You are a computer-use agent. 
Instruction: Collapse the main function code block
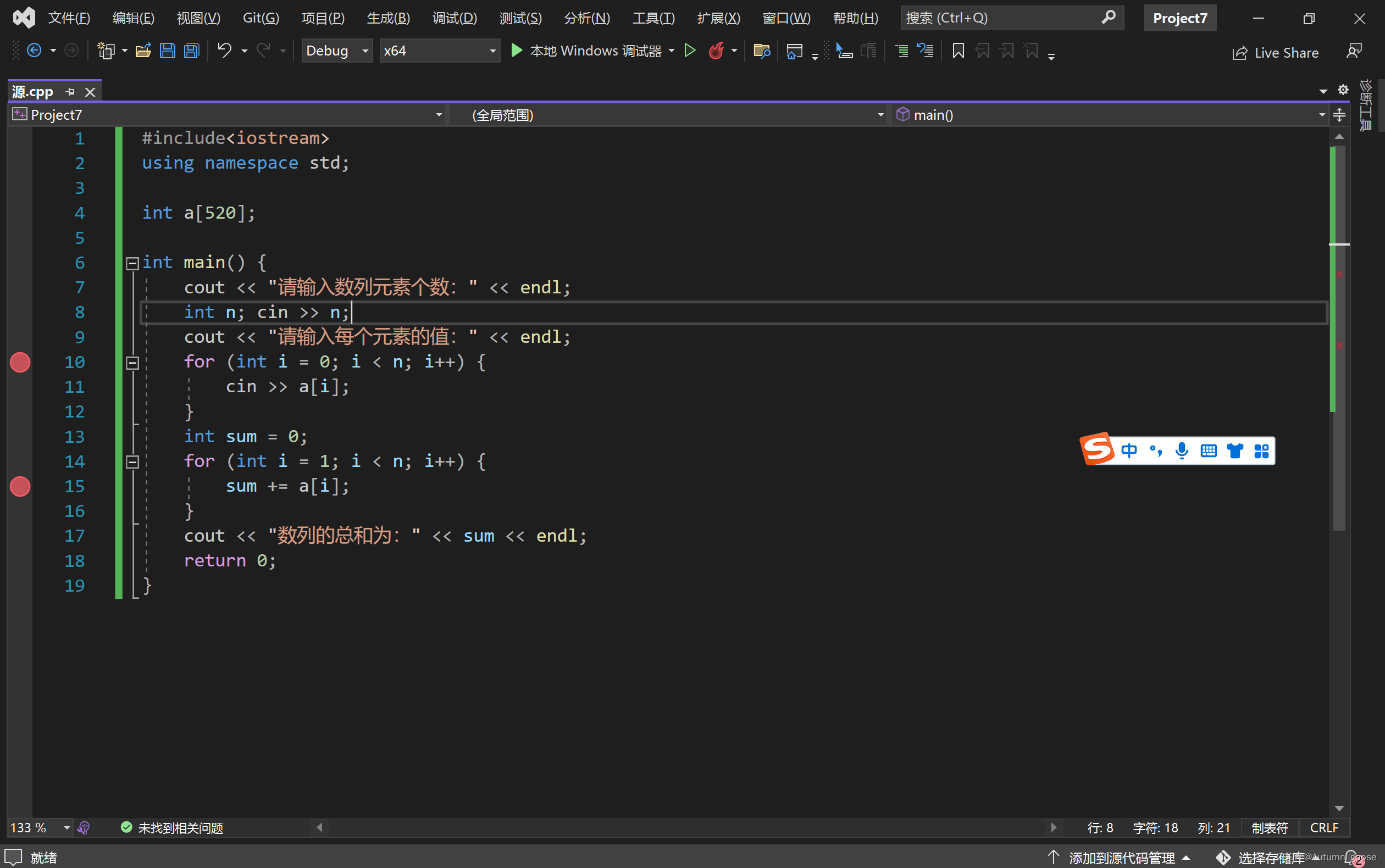(132, 264)
